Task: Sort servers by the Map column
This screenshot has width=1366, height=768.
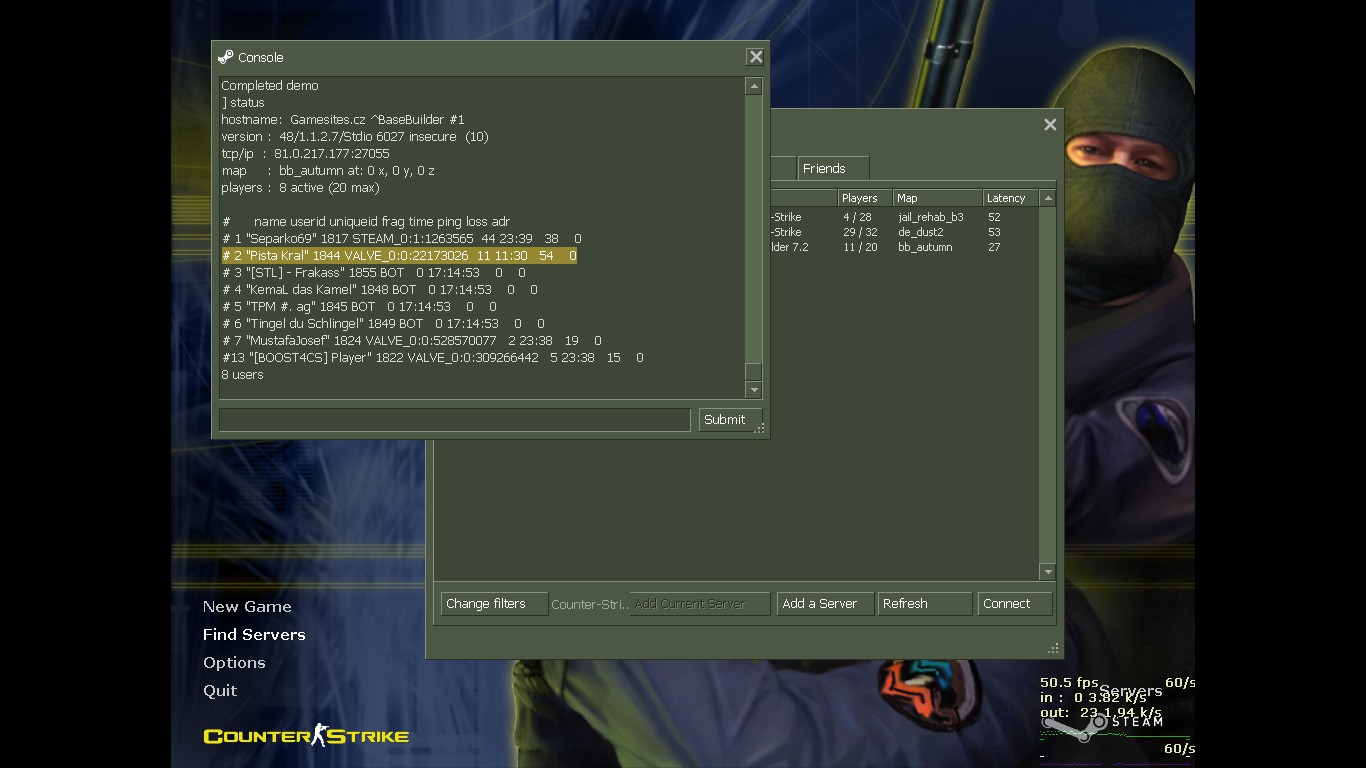Action: point(937,198)
